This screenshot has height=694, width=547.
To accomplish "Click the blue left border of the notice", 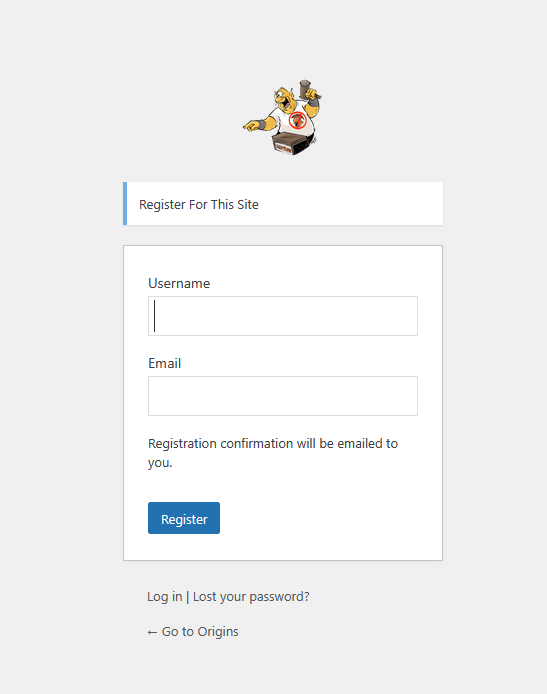I will point(125,204).
